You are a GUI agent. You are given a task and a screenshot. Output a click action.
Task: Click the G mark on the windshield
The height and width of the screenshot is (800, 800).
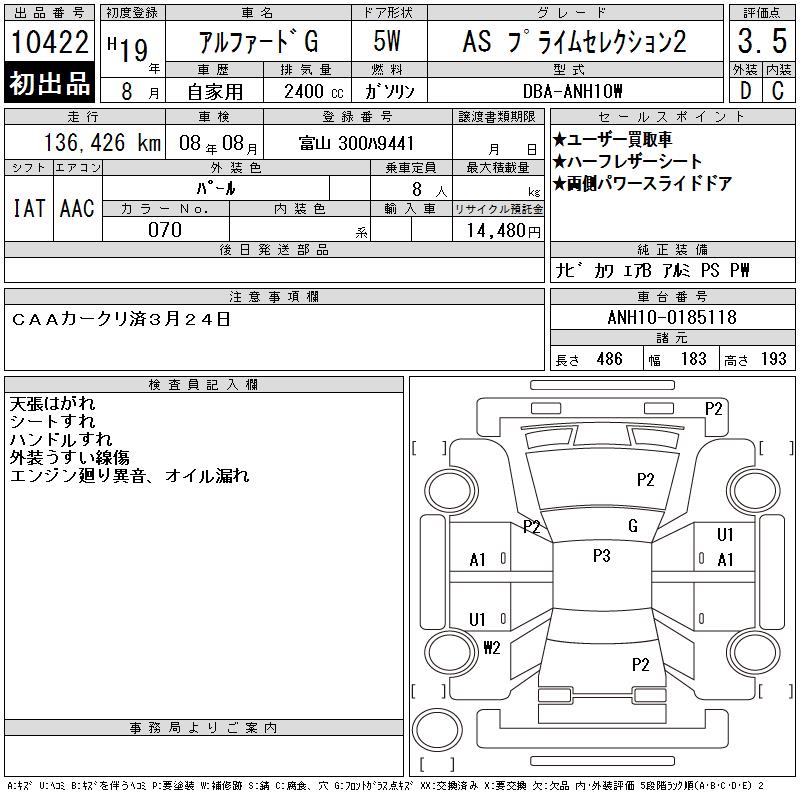[x=632, y=526]
